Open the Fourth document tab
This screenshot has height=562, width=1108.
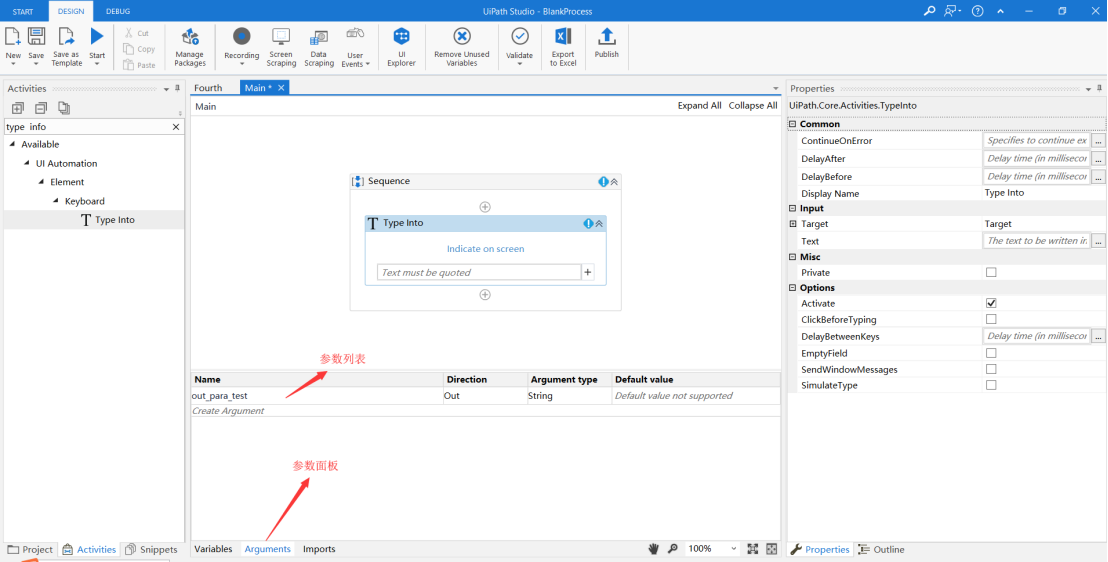coord(208,88)
